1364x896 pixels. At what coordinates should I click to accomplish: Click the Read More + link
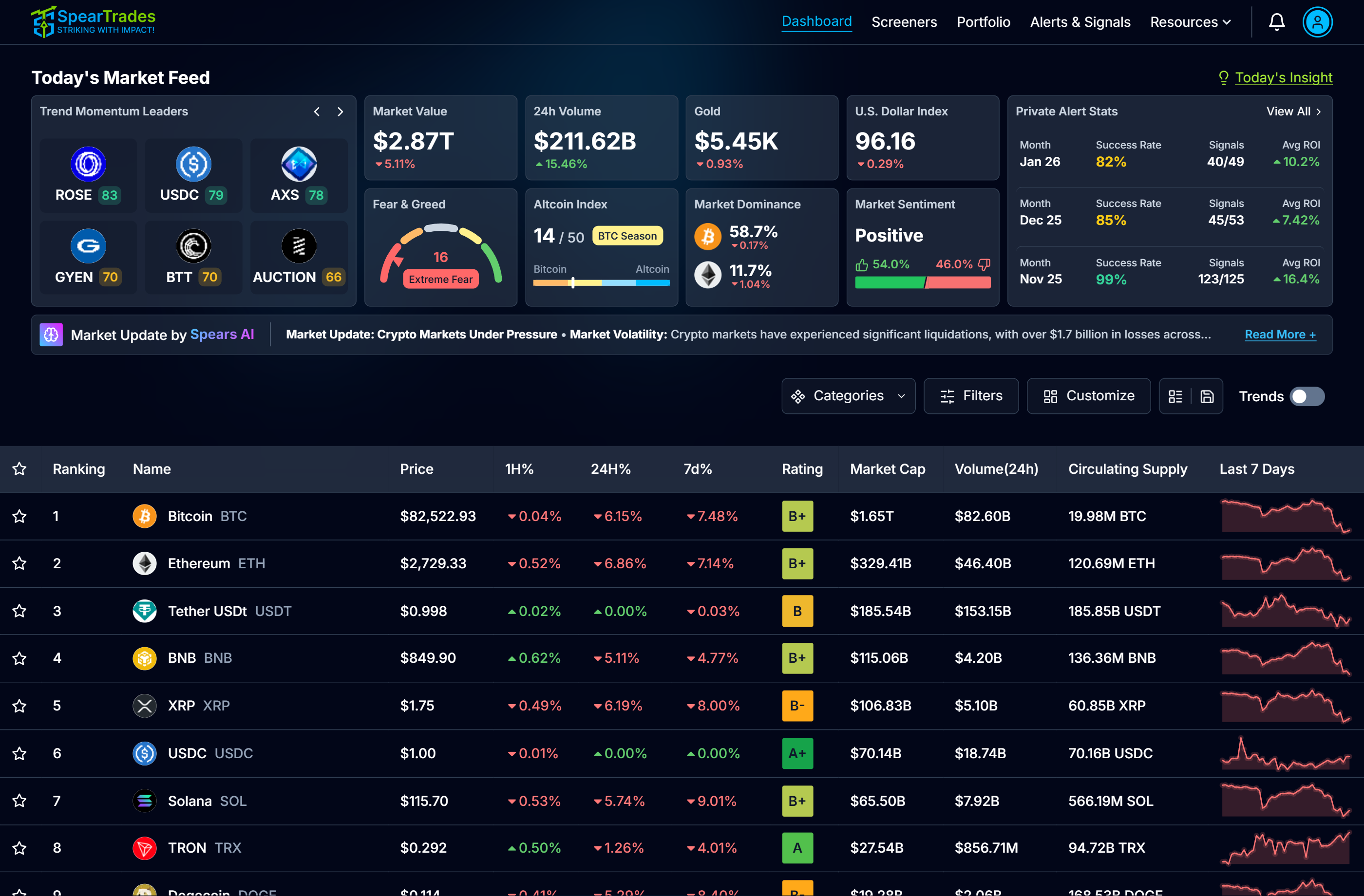click(1280, 335)
